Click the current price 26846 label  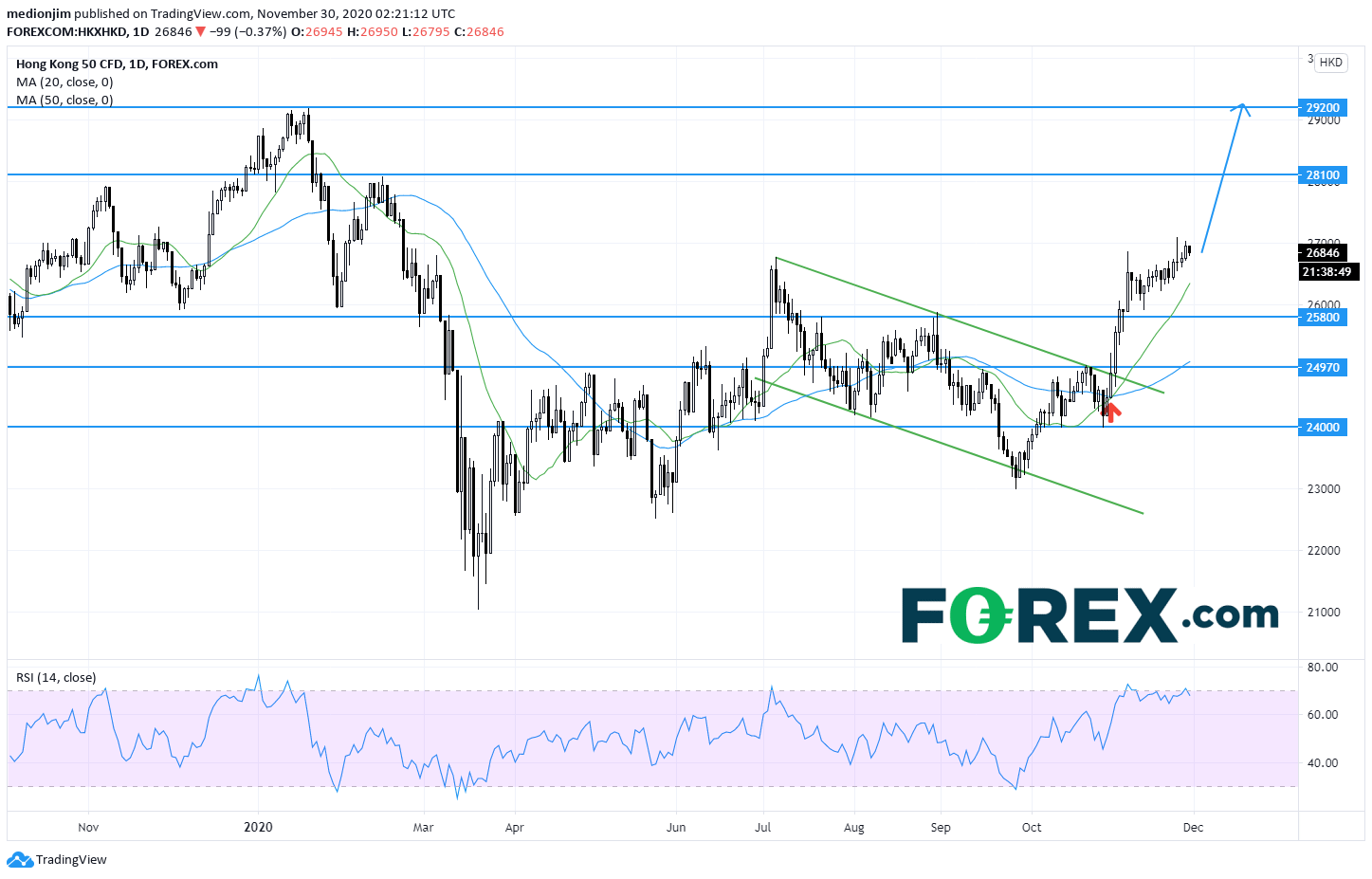1323,252
